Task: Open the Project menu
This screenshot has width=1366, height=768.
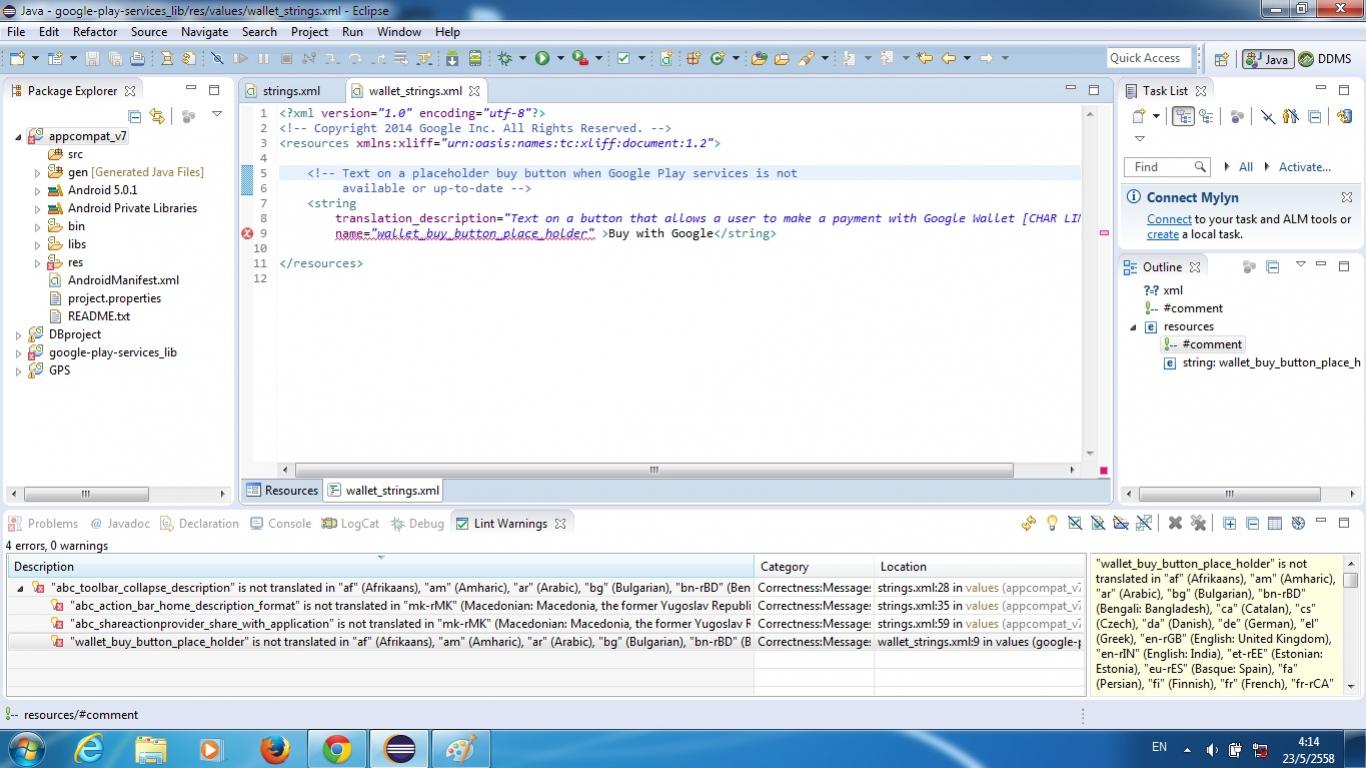Action: coord(310,32)
